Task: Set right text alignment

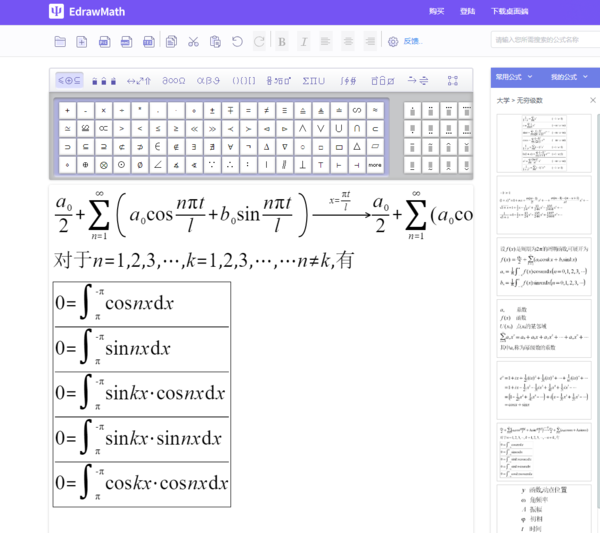Action: pyautogui.click(x=370, y=41)
